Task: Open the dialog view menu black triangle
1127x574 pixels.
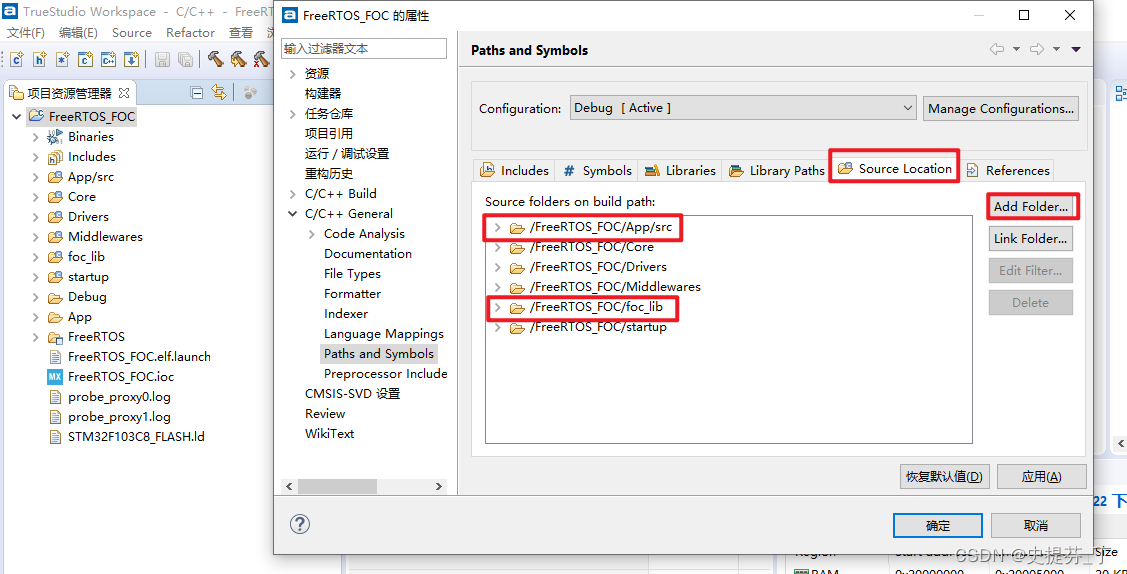Action: tap(1076, 50)
